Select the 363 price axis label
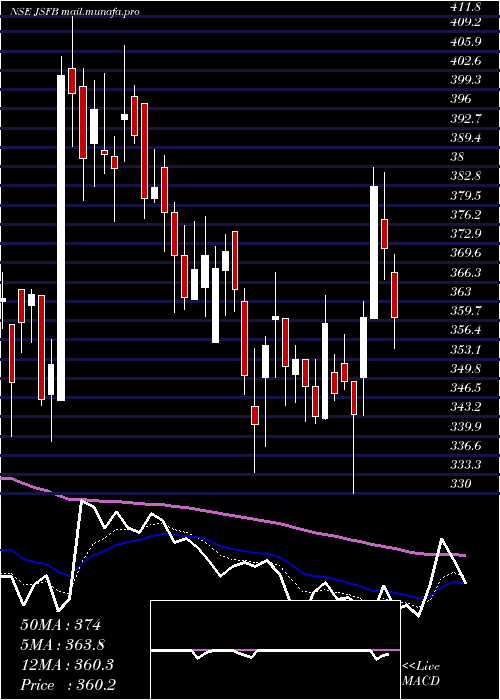The image size is (500, 700). click(461, 292)
